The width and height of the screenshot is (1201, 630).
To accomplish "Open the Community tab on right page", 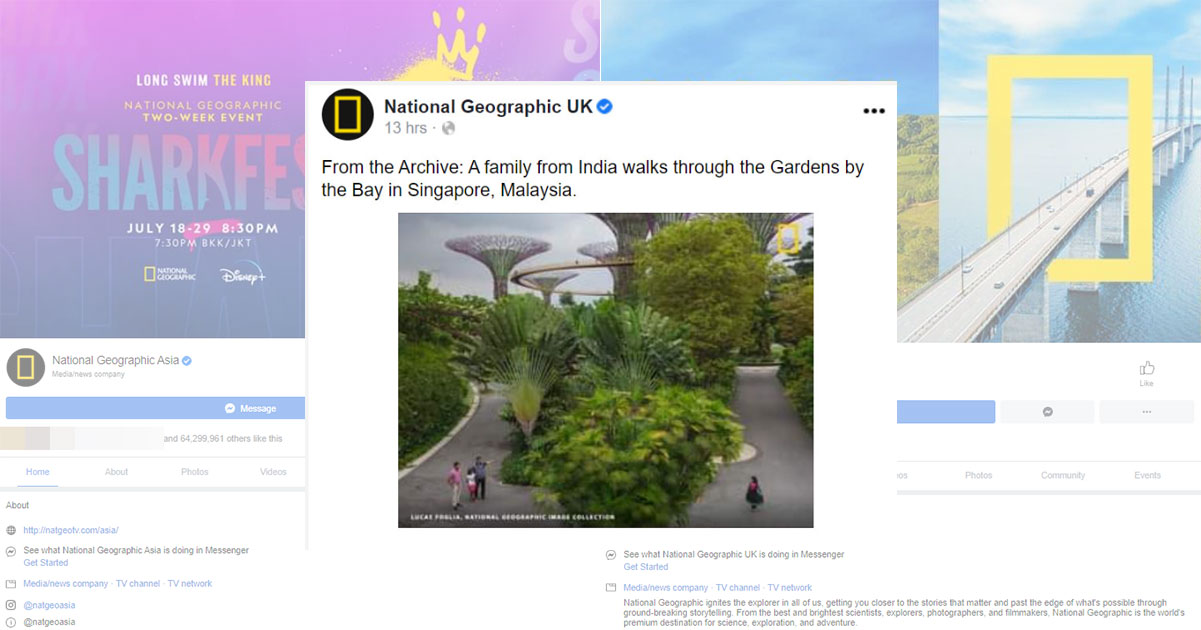I will [1062, 475].
